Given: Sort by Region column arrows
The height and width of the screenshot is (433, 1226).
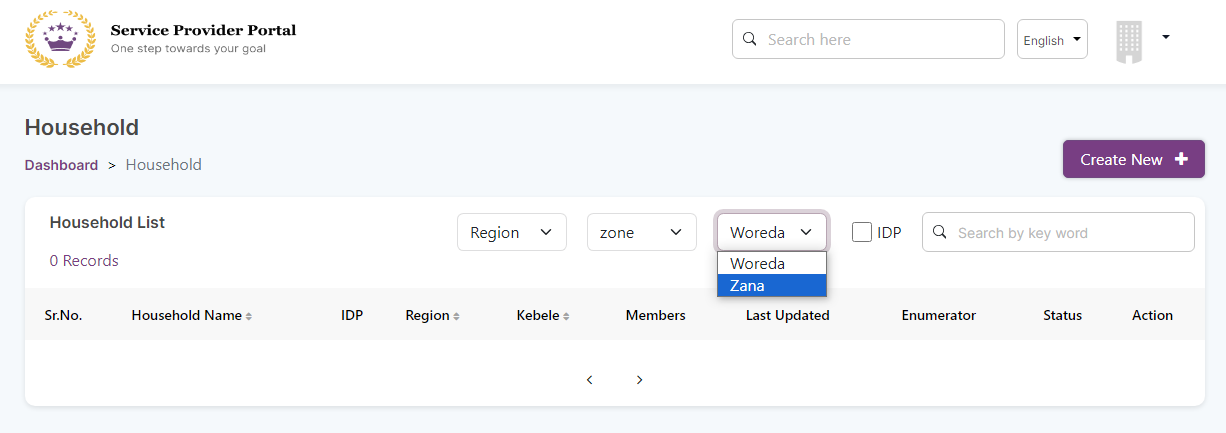Looking at the screenshot, I should (456, 316).
